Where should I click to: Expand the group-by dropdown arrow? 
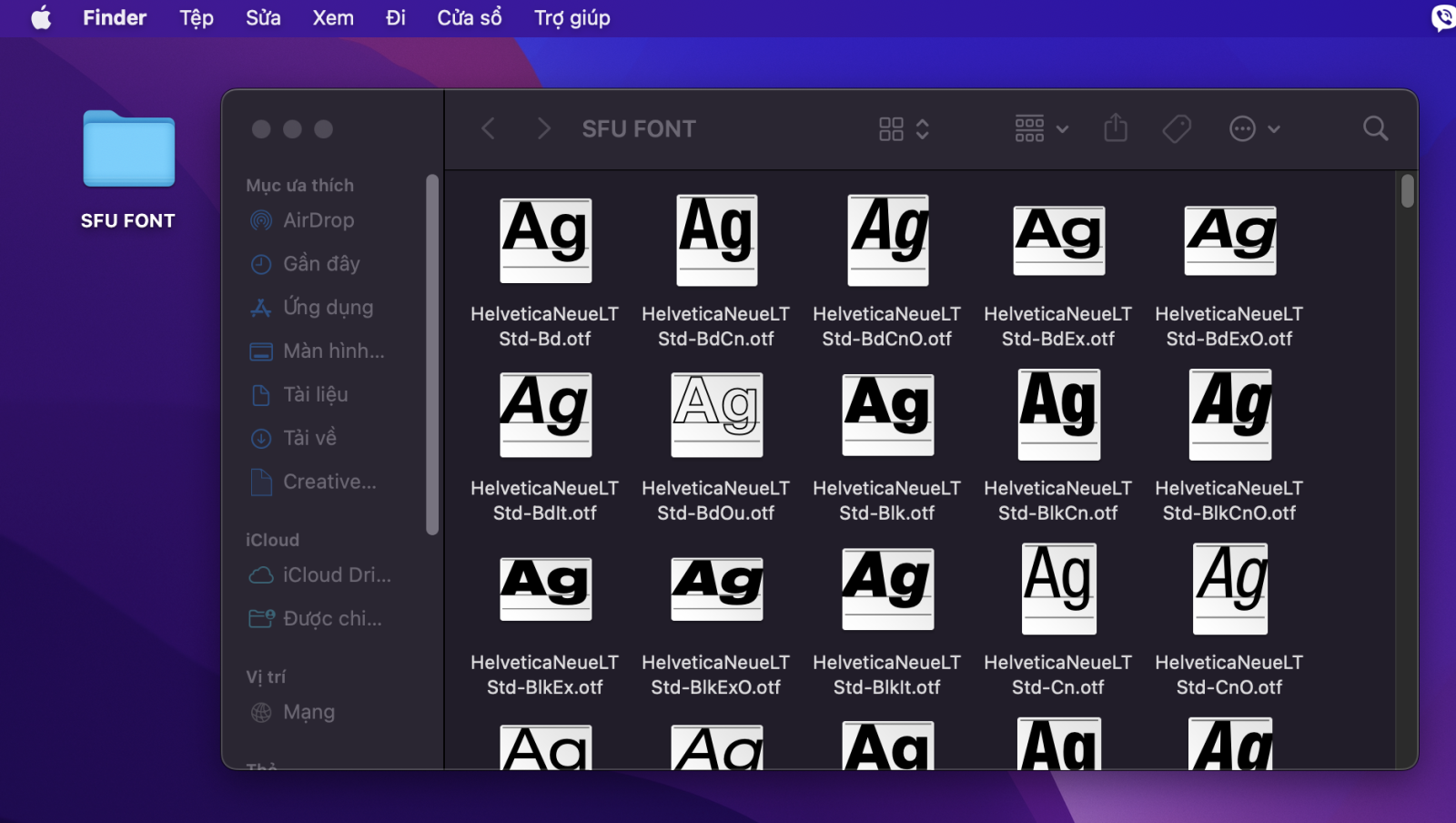tap(1062, 129)
